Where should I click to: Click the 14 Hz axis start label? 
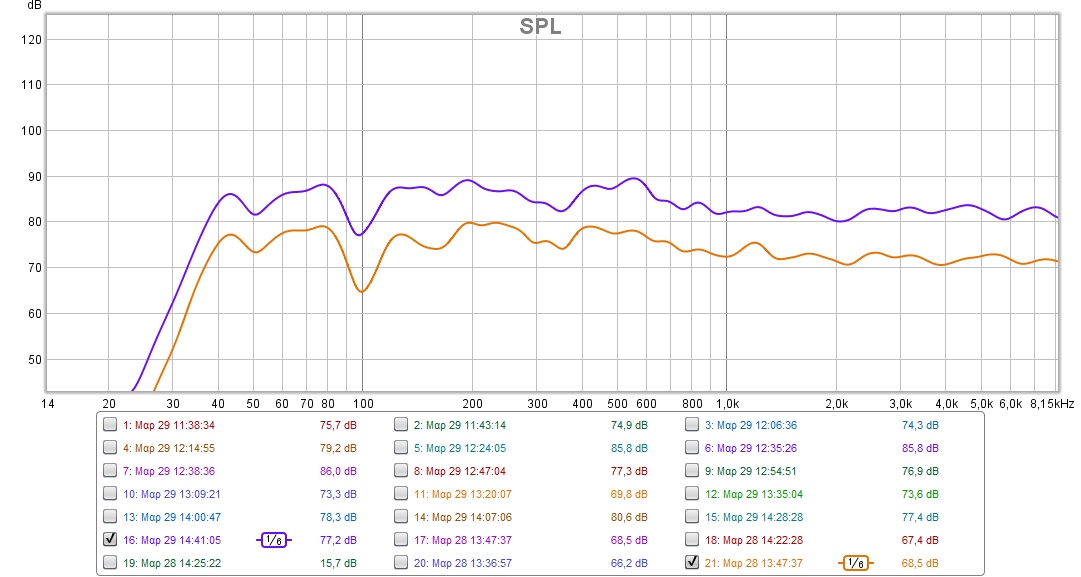48,404
